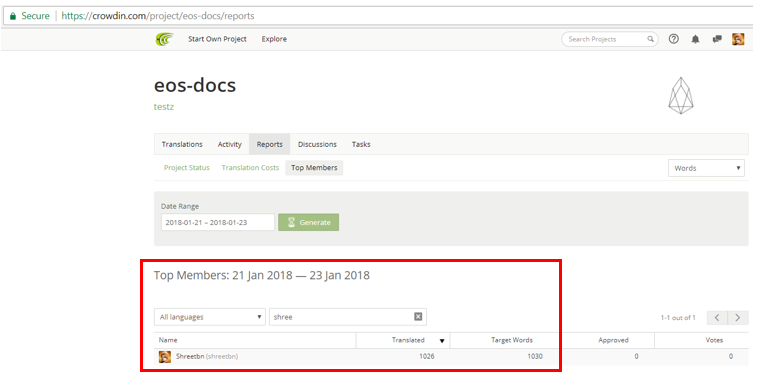This screenshot has height=374, width=757.
Task: Open the messages chat icon
Action: coord(717,40)
